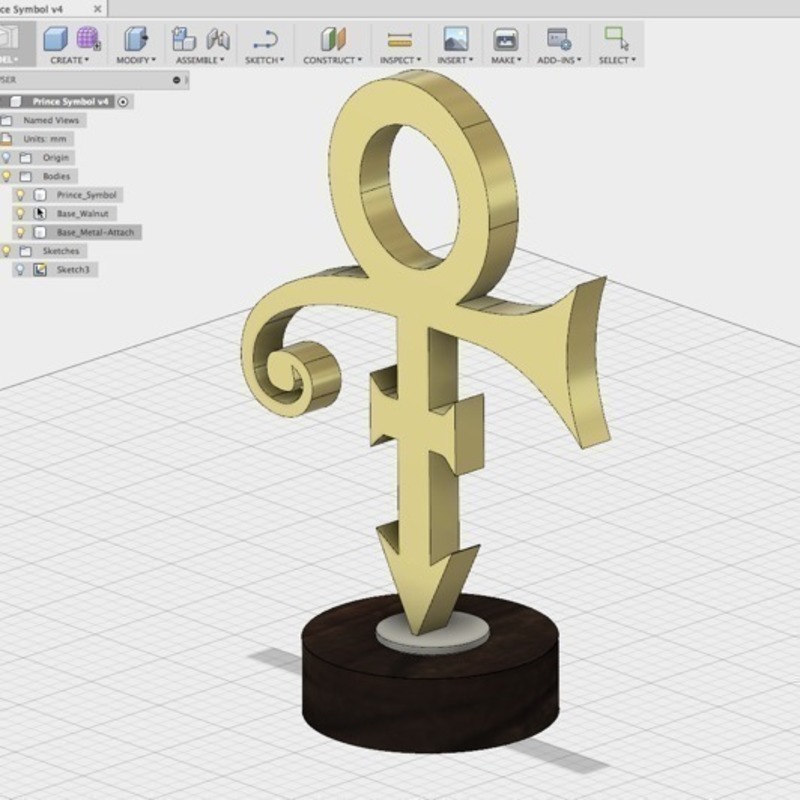Select the Create Box tool icon

pos(56,39)
